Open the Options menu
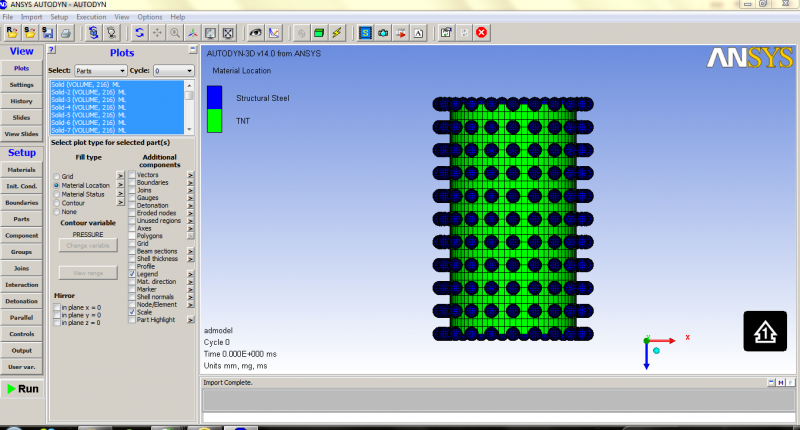 tap(149, 17)
